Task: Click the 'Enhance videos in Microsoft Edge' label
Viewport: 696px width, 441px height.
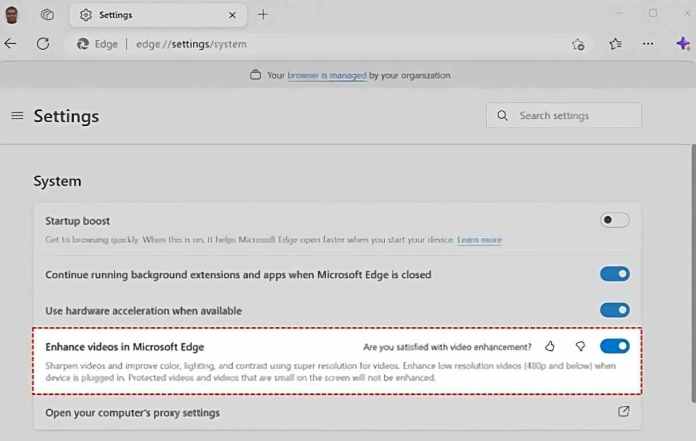Action: tap(125, 347)
